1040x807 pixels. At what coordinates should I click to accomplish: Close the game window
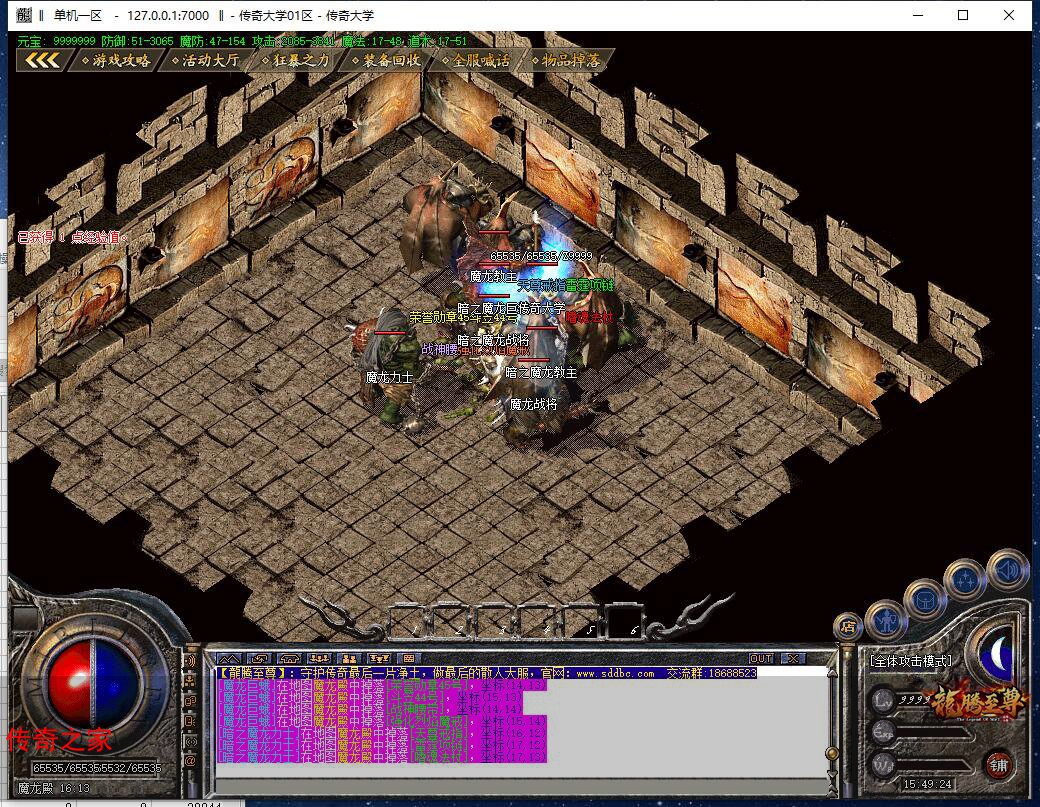pos(1009,15)
